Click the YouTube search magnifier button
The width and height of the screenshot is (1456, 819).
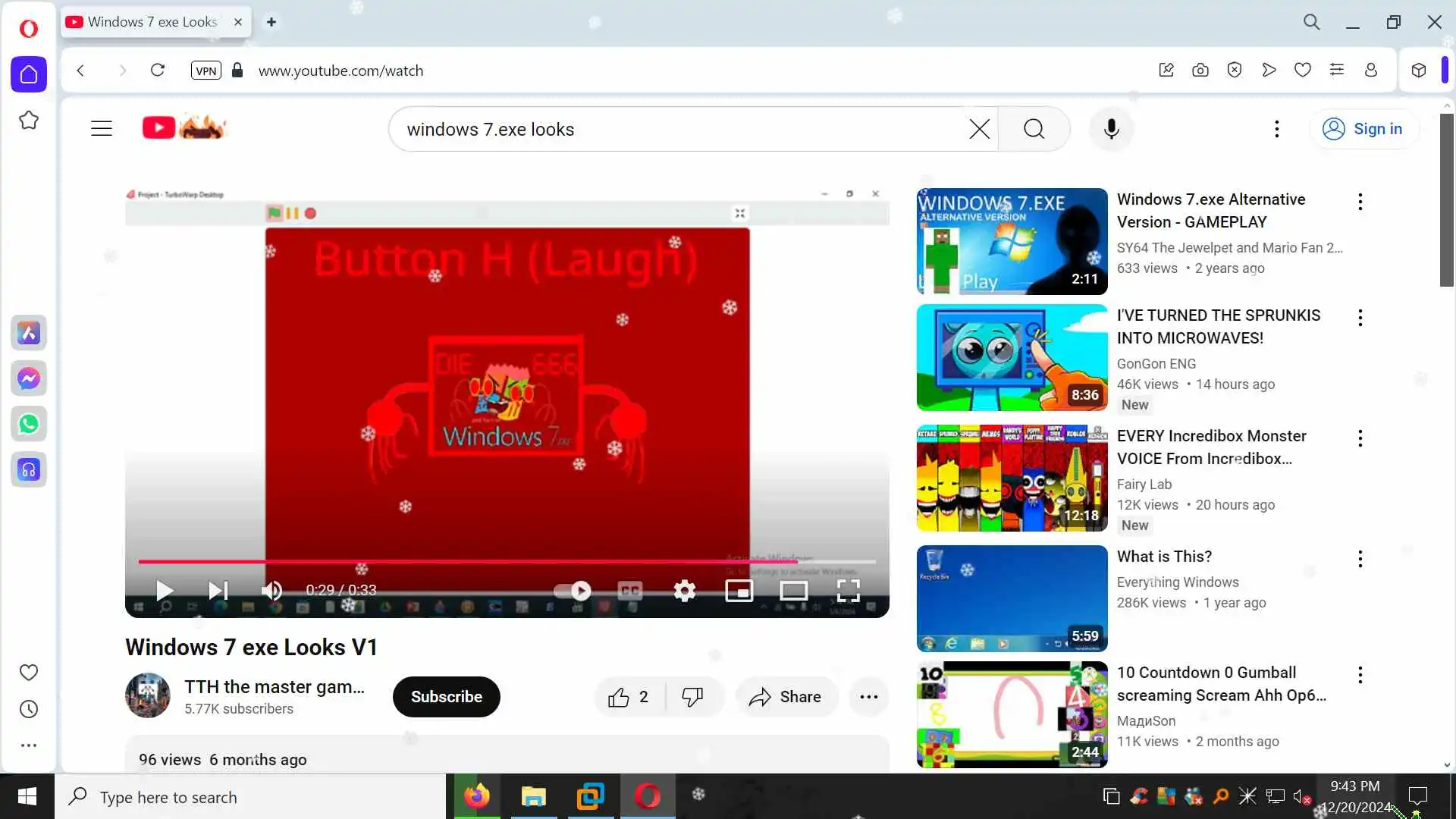(1034, 129)
